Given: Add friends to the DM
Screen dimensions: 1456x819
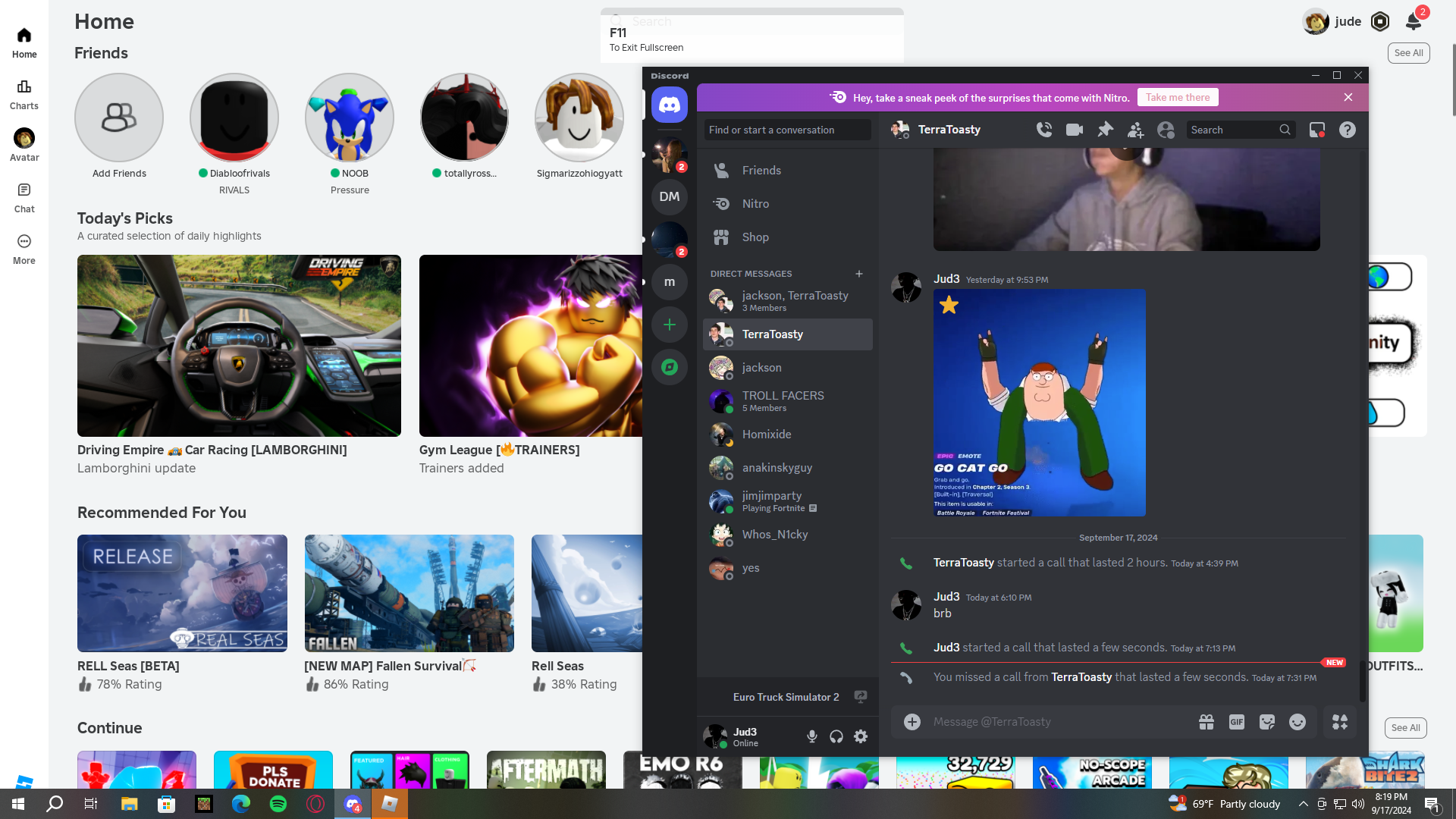Looking at the screenshot, I should pyautogui.click(x=1135, y=130).
